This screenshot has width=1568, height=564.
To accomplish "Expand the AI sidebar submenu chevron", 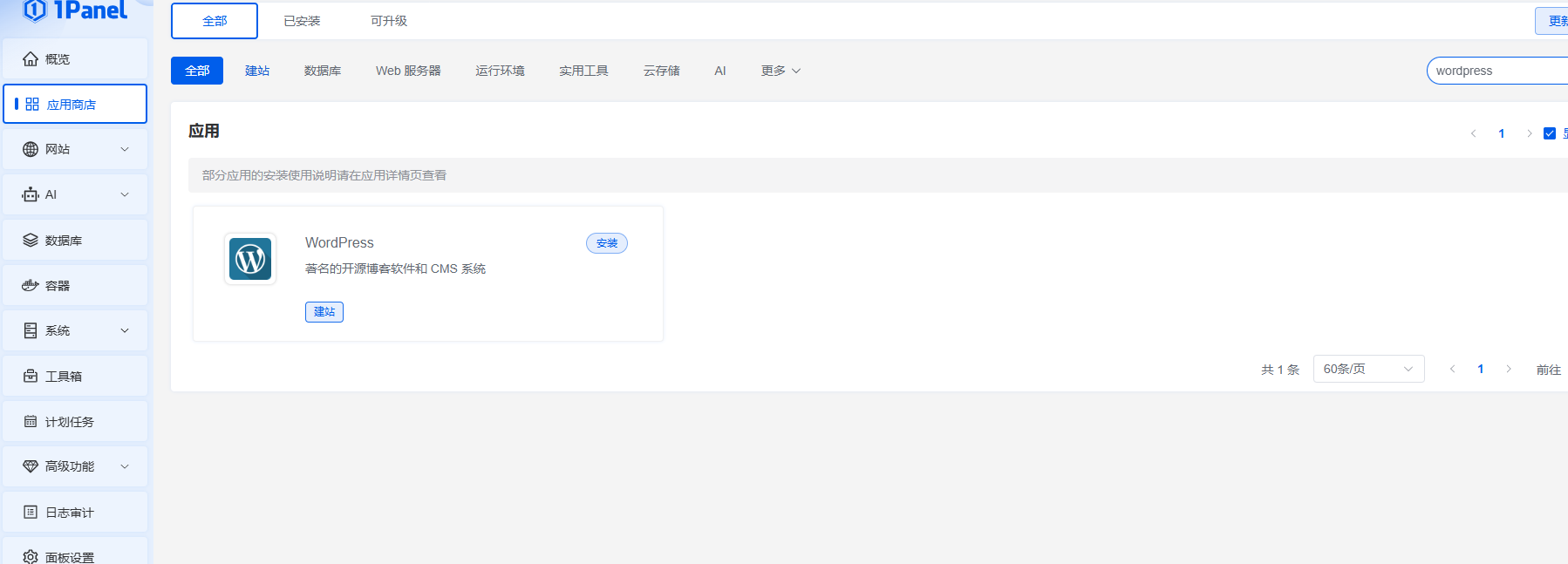I will (x=125, y=194).
